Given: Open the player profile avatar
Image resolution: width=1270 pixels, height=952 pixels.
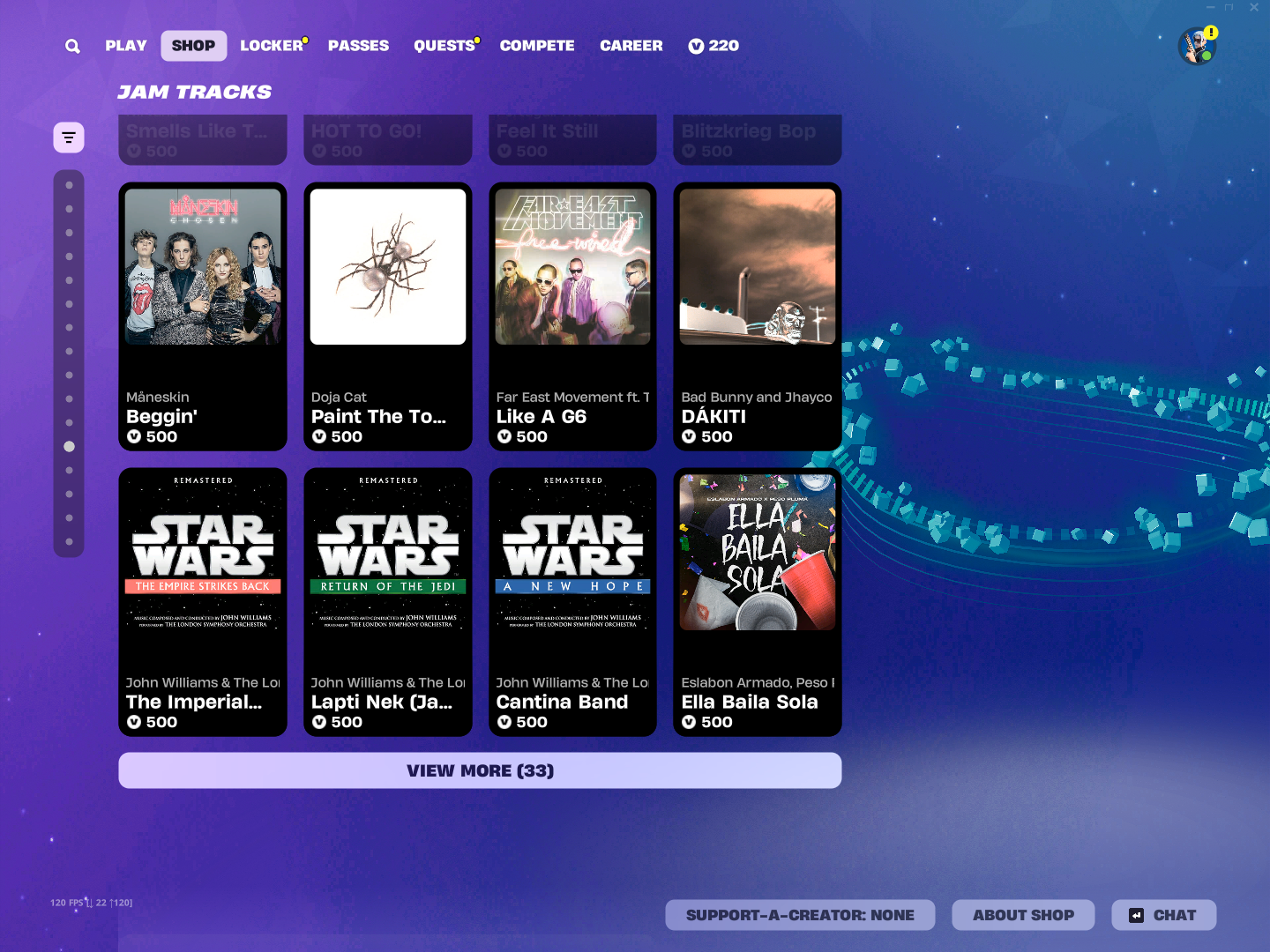Looking at the screenshot, I should coord(1197,46).
